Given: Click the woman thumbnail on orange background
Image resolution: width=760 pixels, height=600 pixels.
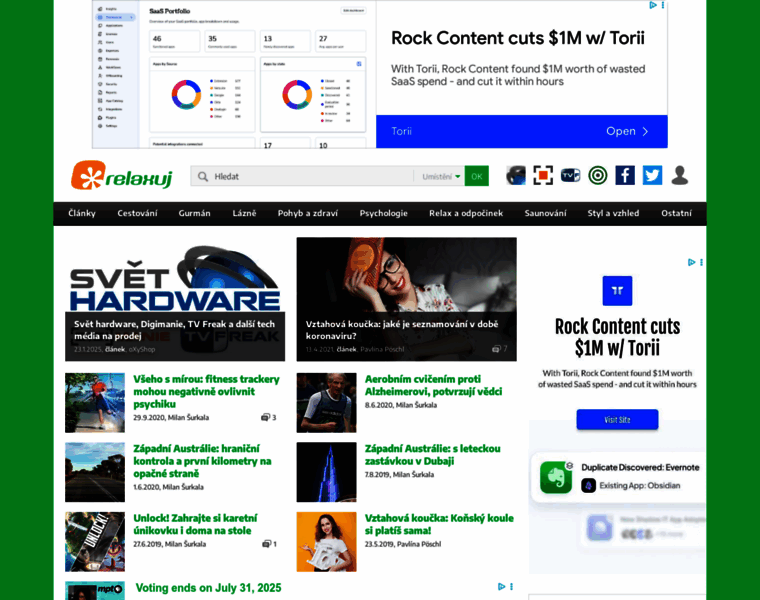Looking at the screenshot, I should 326,542.
